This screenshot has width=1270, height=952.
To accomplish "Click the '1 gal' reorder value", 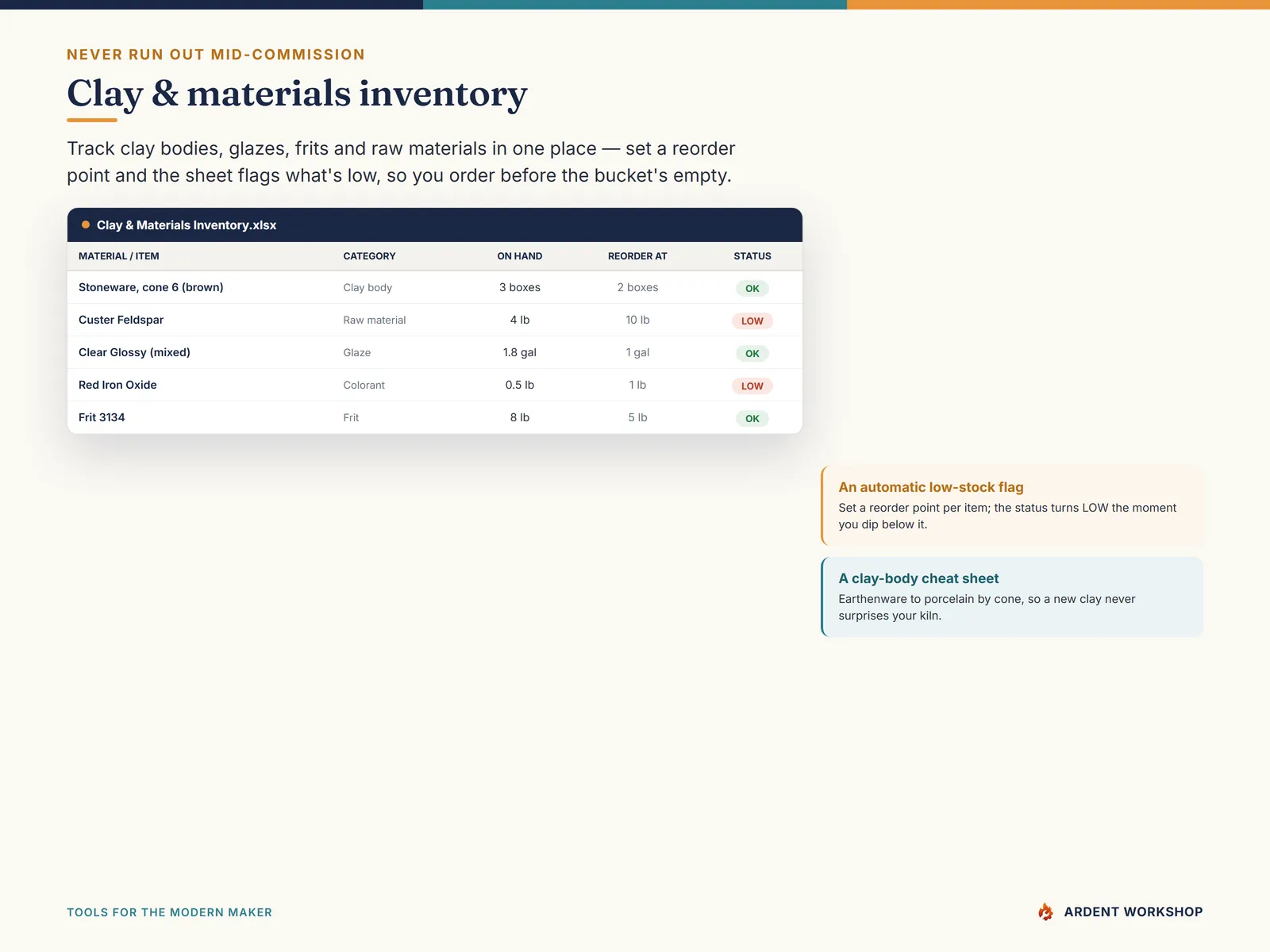I will pos(637,352).
